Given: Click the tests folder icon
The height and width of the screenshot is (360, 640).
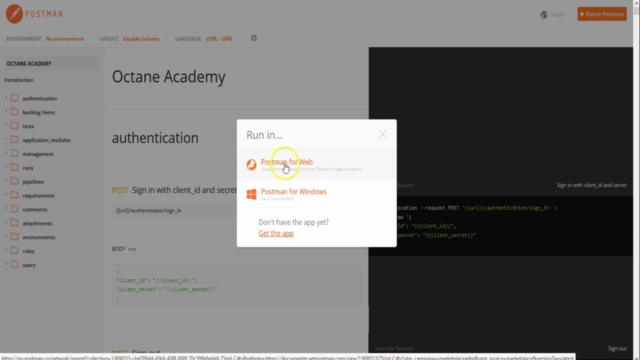Looking at the screenshot, I should (x=15, y=125).
